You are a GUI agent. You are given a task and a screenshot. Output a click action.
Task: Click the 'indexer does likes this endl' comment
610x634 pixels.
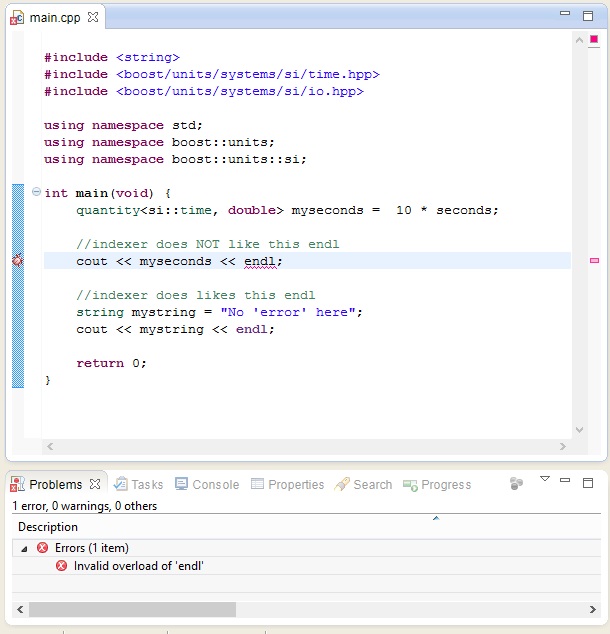[x=196, y=295]
